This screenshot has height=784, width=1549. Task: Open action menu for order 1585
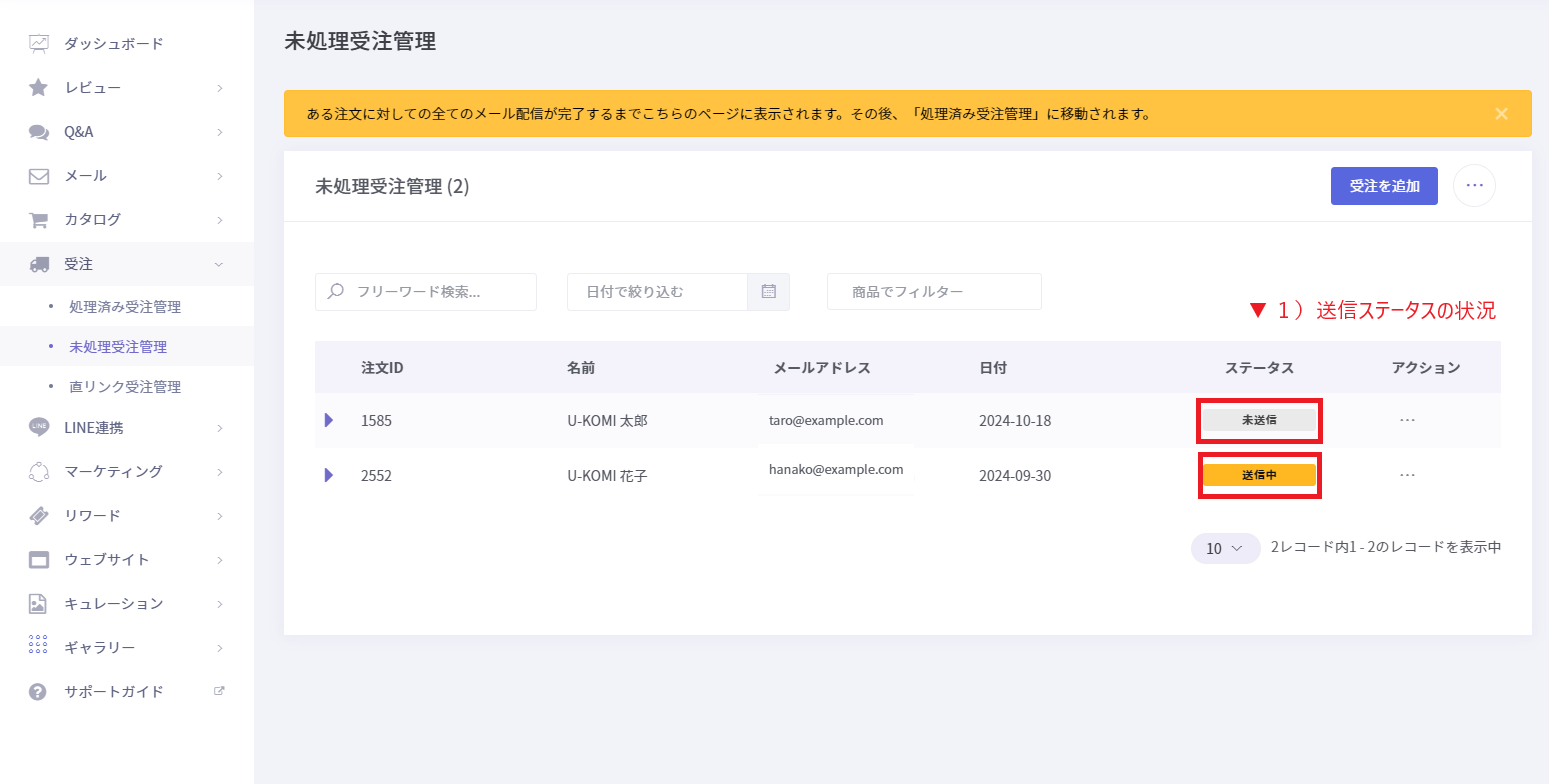click(x=1407, y=420)
